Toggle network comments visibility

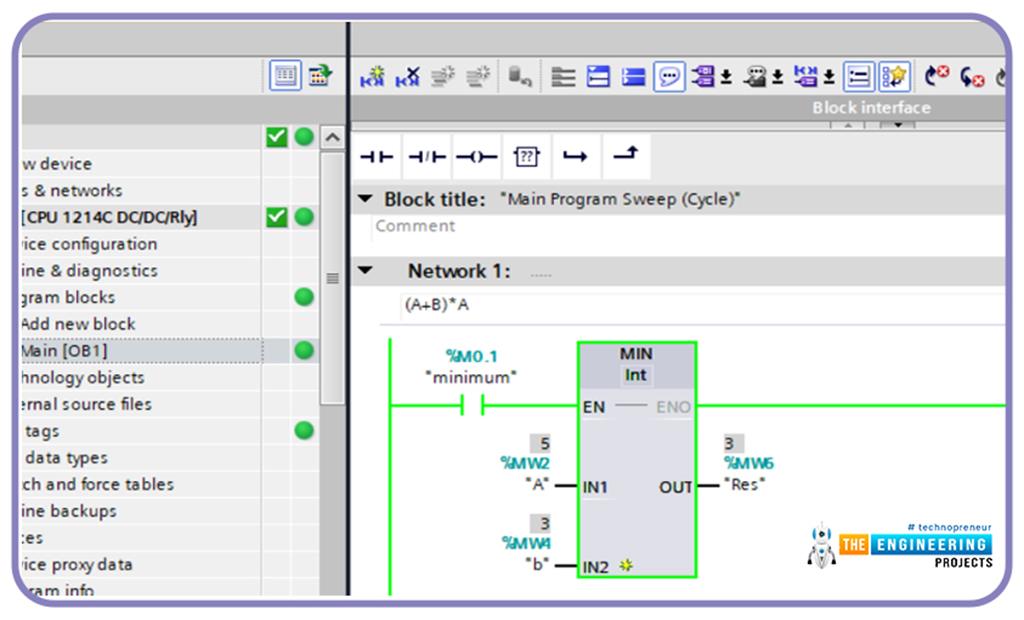(668, 77)
